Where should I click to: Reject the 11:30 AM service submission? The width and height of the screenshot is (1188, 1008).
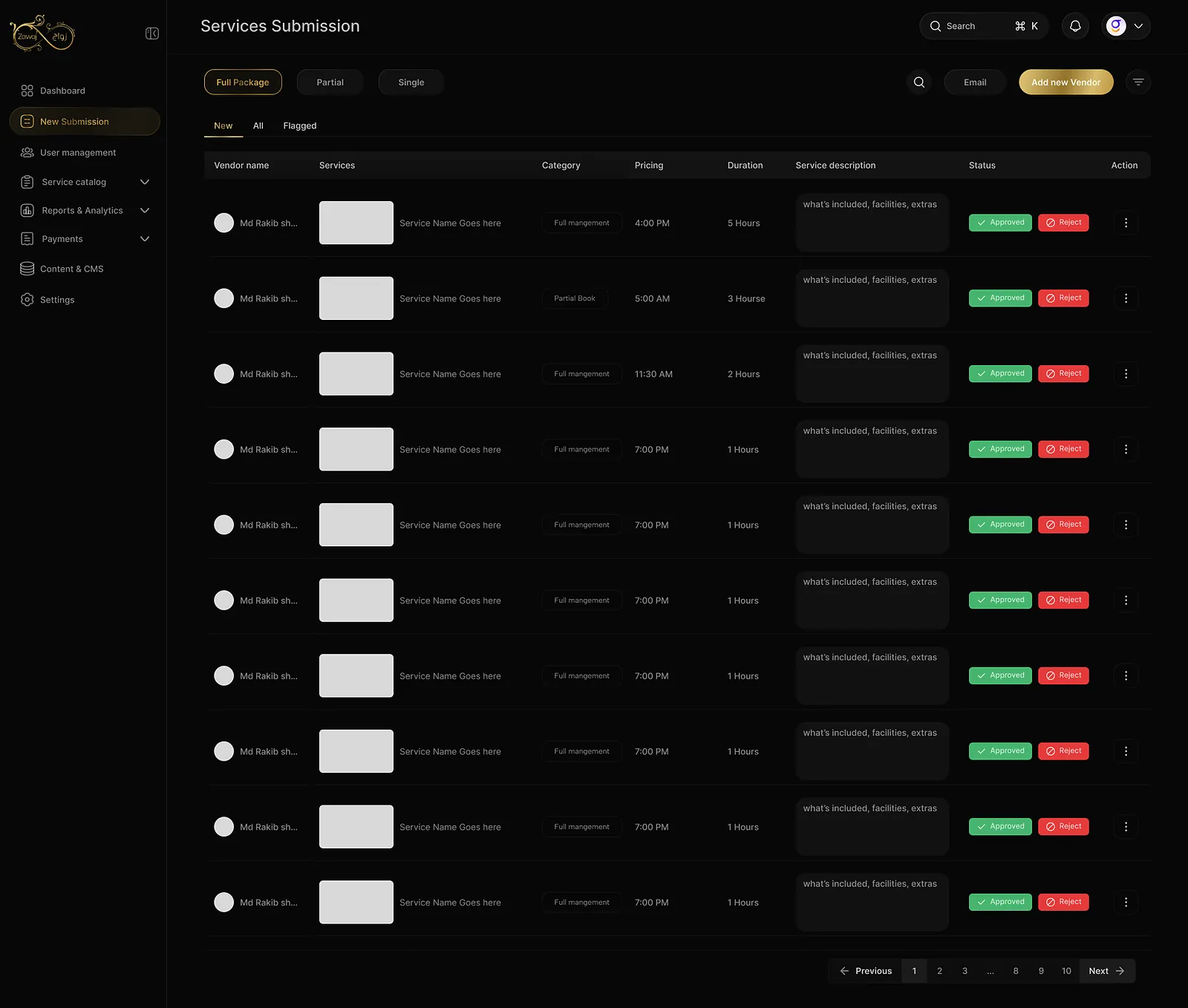(x=1063, y=374)
